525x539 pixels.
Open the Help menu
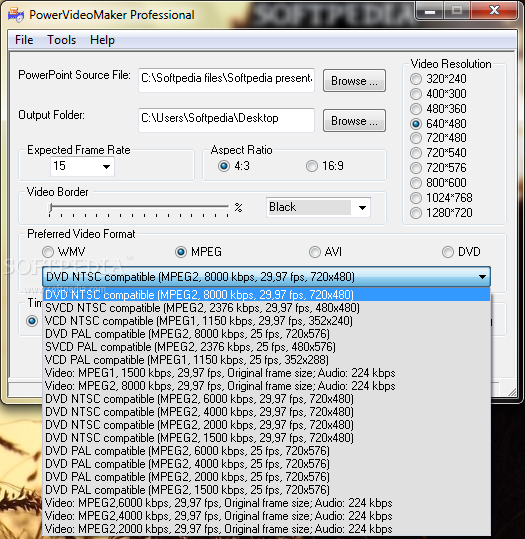(x=102, y=40)
